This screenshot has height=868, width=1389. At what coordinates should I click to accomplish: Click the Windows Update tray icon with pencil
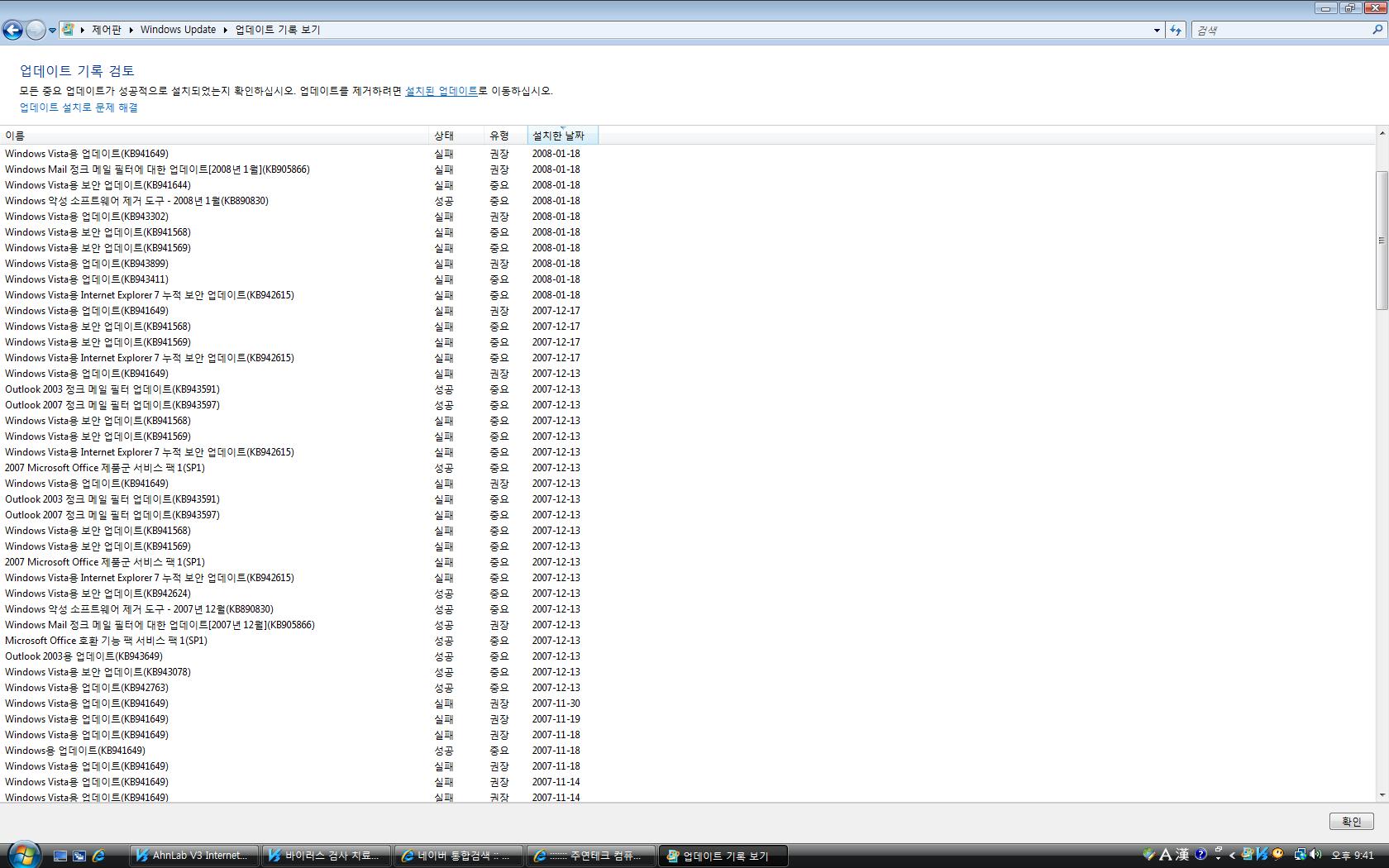pyautogui.click(x=1148, y=855)
